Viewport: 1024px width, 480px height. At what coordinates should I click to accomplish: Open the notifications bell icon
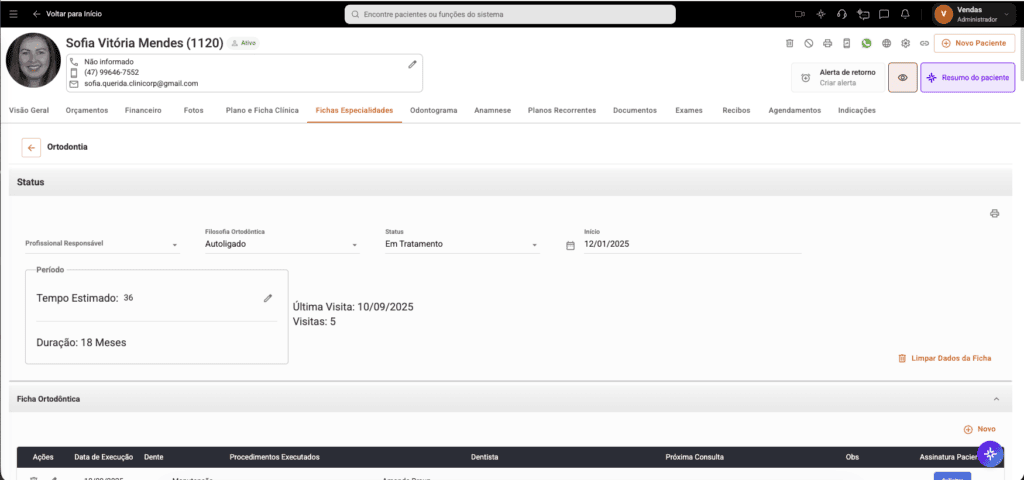point(904,14)
